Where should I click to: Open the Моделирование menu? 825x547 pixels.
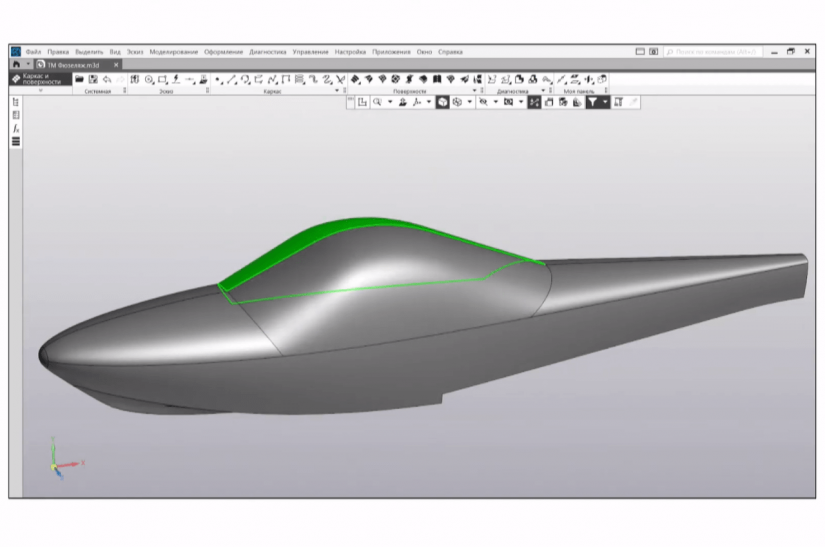[174, 52]
